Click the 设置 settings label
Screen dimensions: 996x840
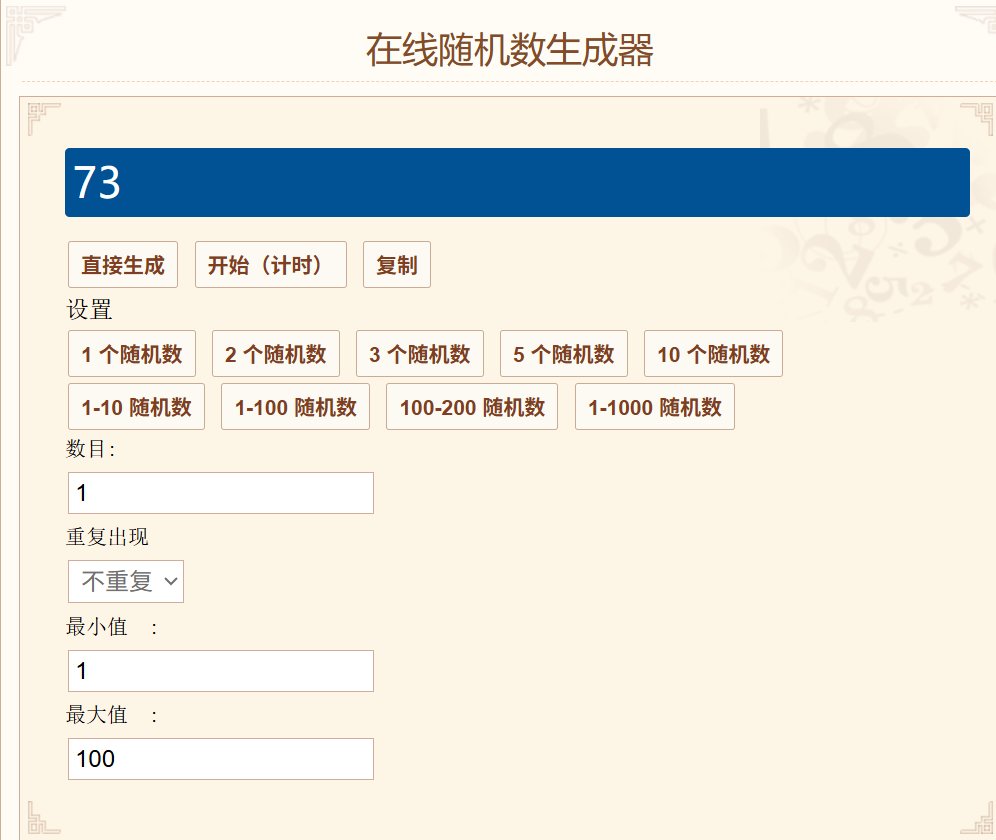(86, 310)
